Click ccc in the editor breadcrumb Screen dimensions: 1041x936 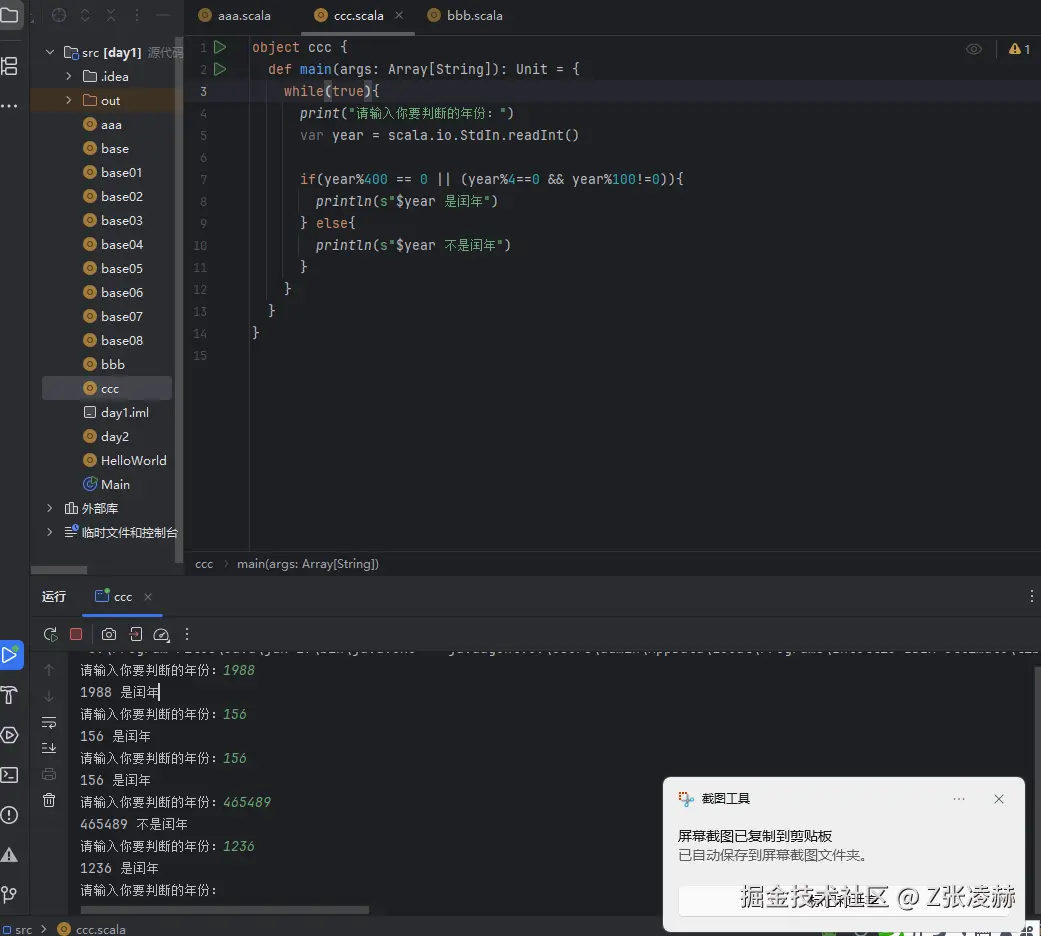click(x=204, y=564)
